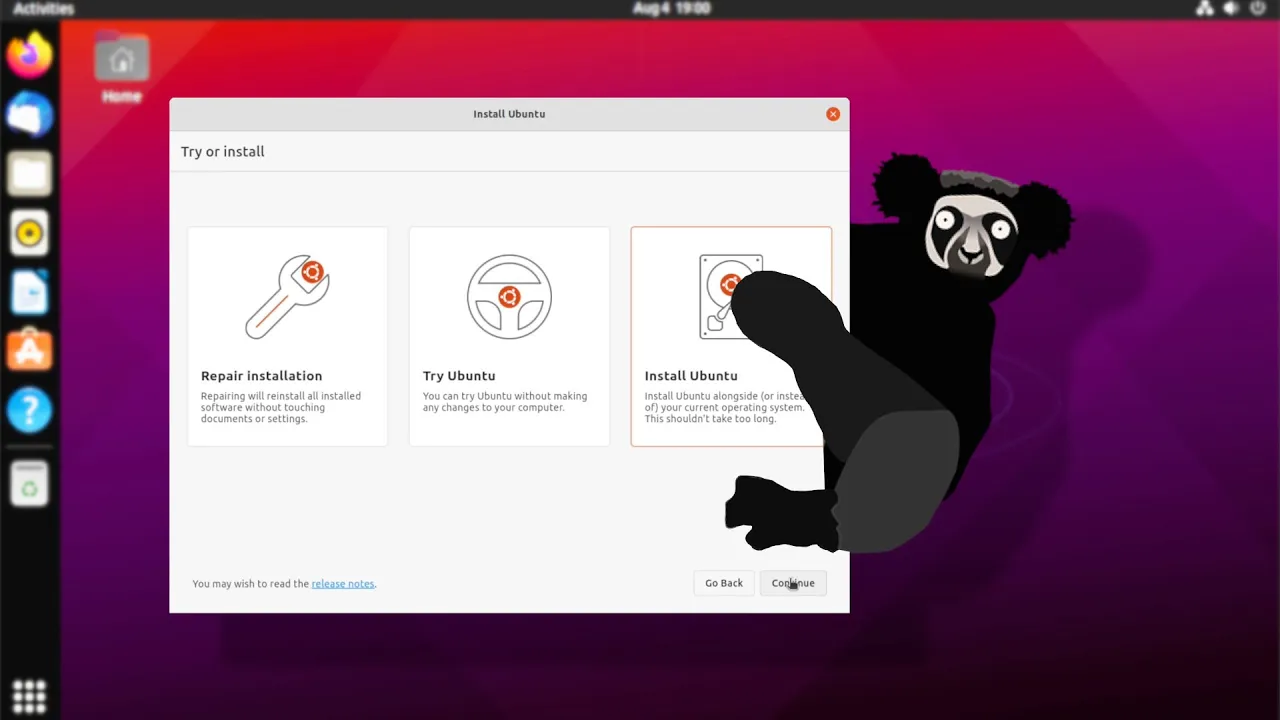1280x720 pixels.
Task: Open the Help icon in dock
Action: 29,410
